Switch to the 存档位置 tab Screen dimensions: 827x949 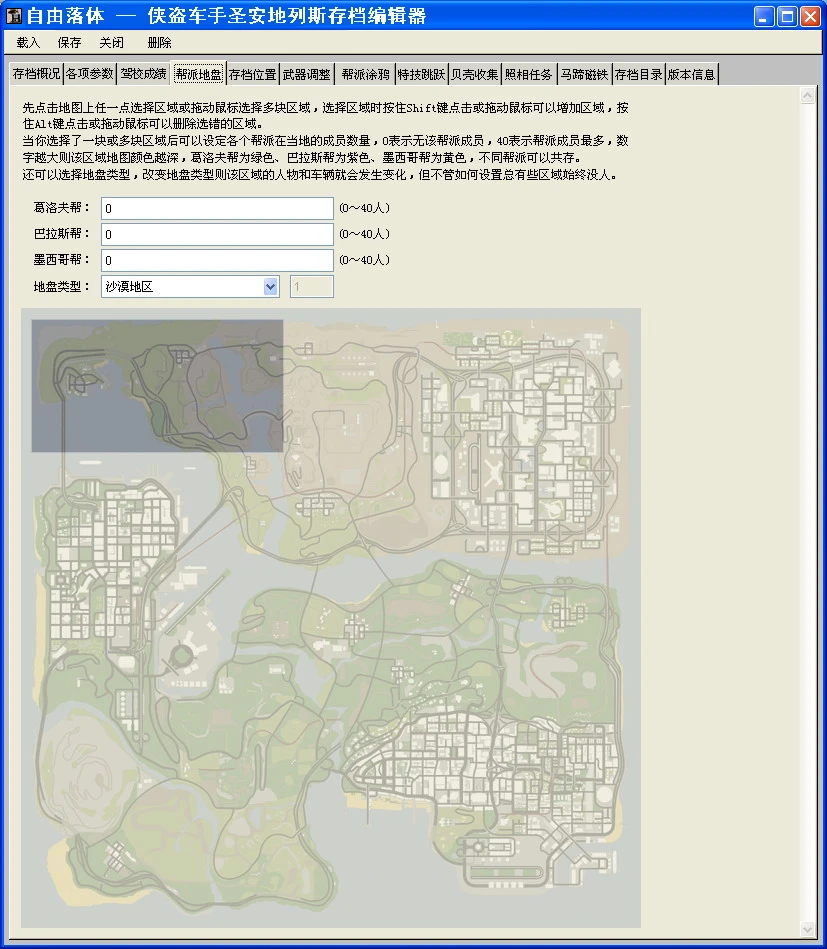[x=252, y=74]
